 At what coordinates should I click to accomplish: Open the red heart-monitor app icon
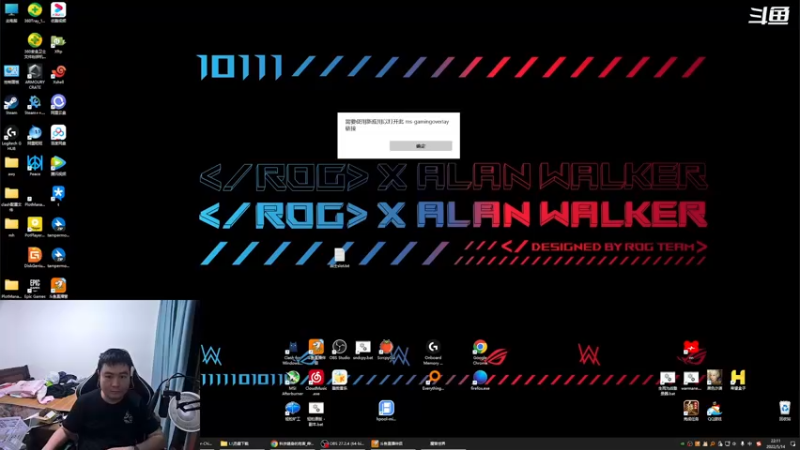tap(691, 350)
